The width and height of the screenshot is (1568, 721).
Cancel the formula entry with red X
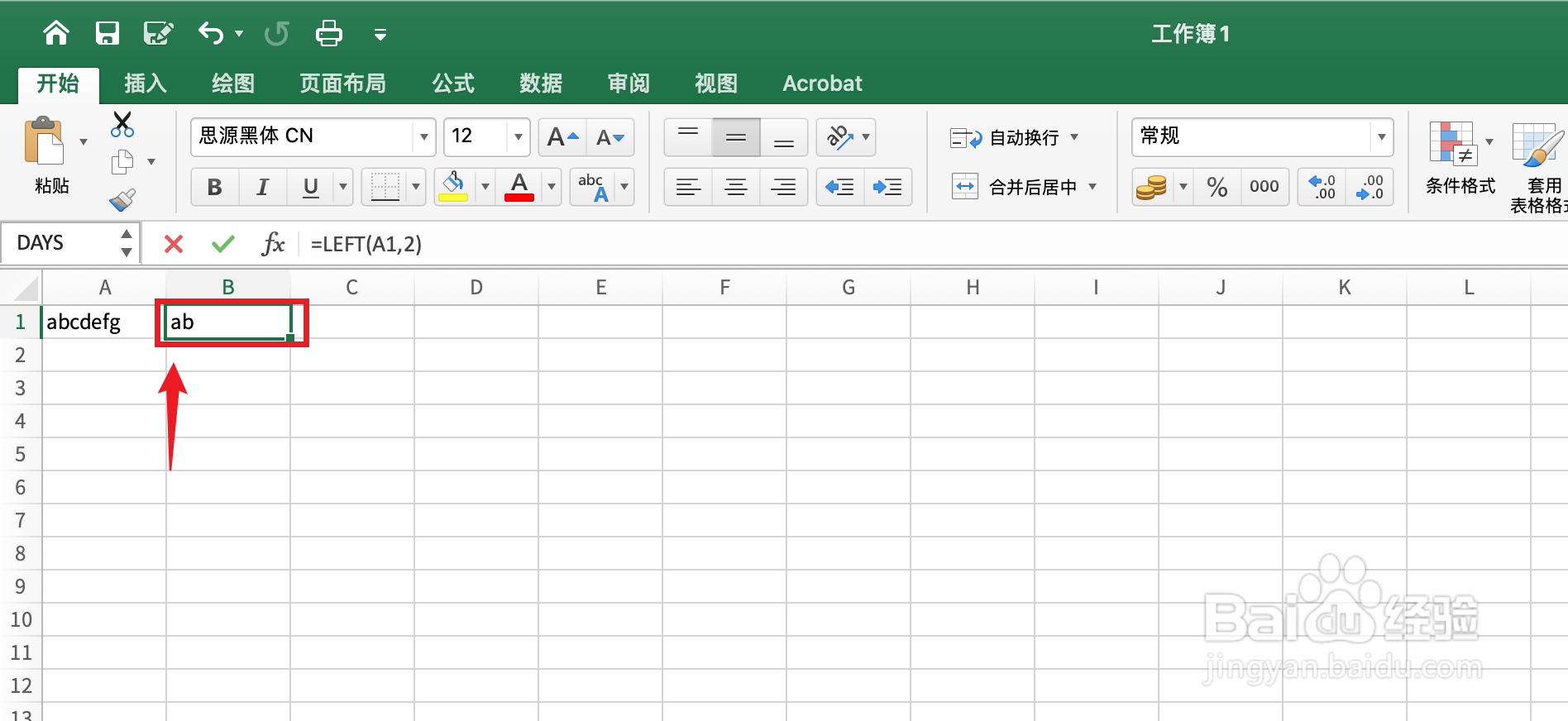coord(174,244)
